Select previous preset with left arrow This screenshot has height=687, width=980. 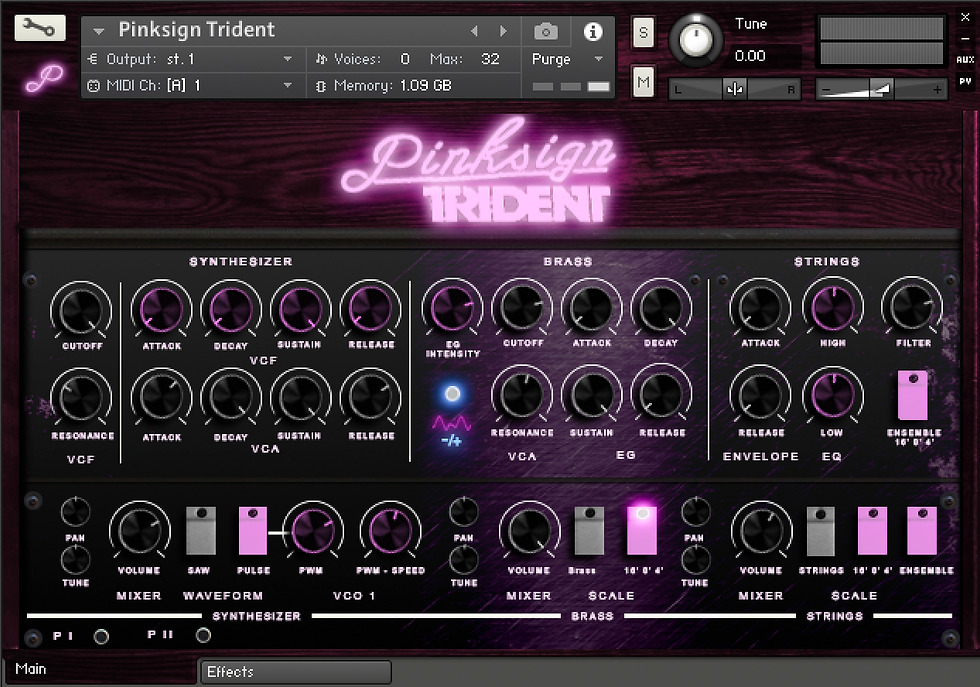click(474, 31)
